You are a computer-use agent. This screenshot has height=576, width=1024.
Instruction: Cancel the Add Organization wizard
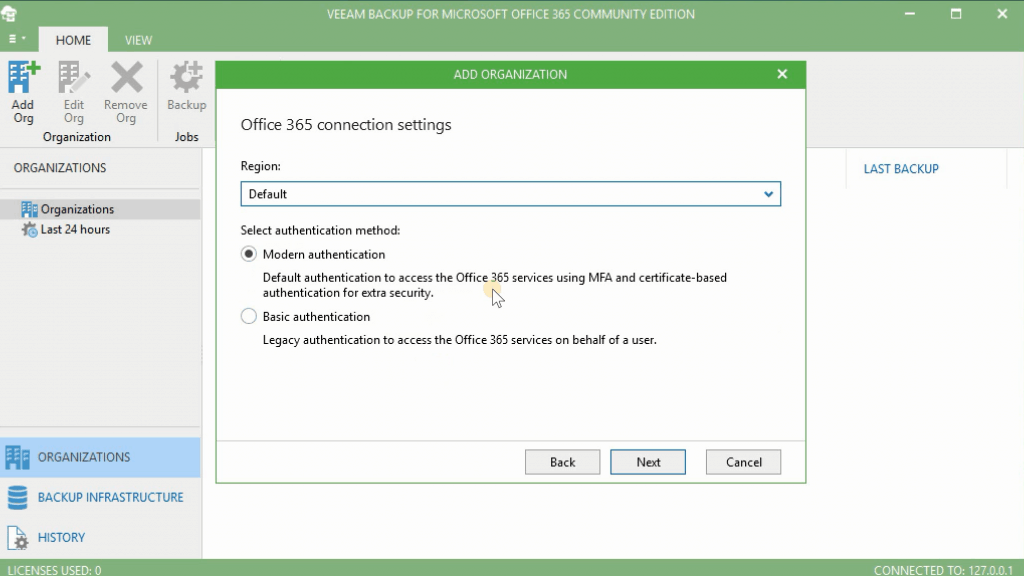coord(743,462)
